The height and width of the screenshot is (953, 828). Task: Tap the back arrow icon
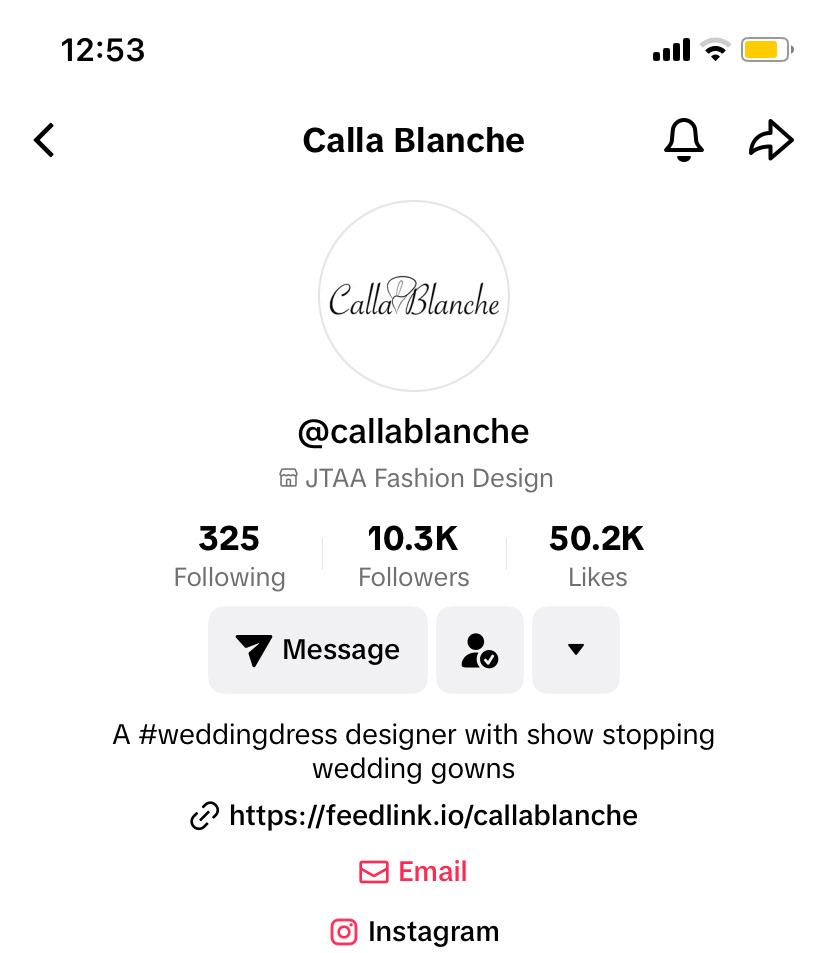[x=44, y=141]
